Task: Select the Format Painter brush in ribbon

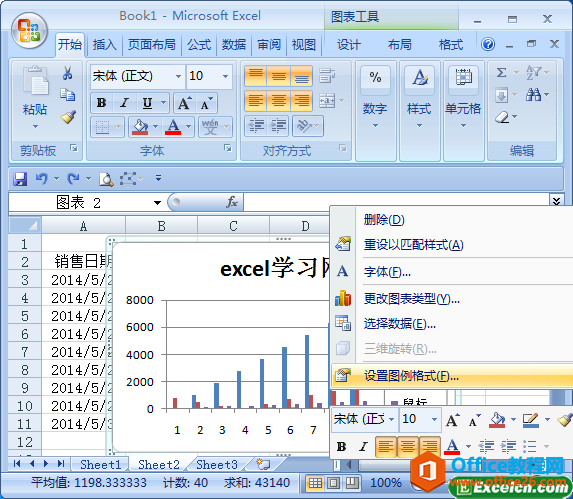Action: [x=68, y=117]
